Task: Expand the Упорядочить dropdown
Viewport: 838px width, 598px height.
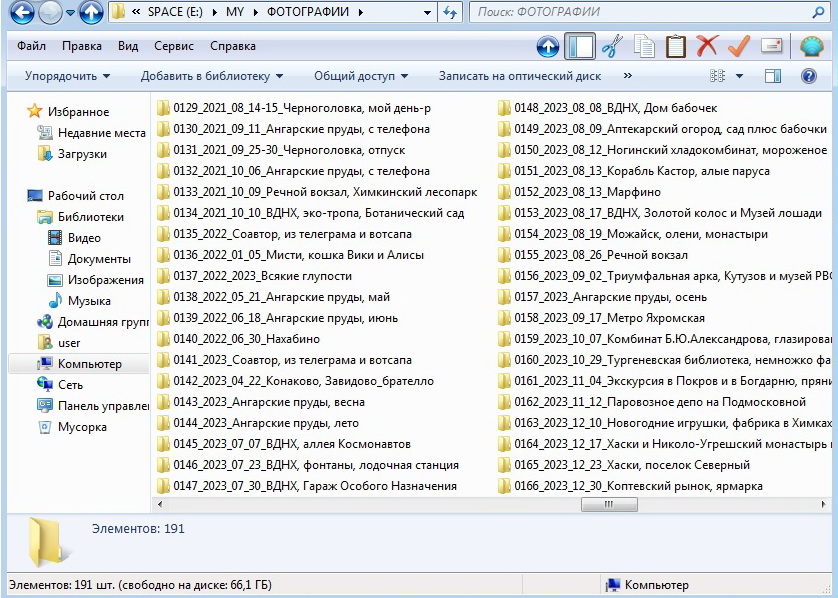Action: pos(67,76)
